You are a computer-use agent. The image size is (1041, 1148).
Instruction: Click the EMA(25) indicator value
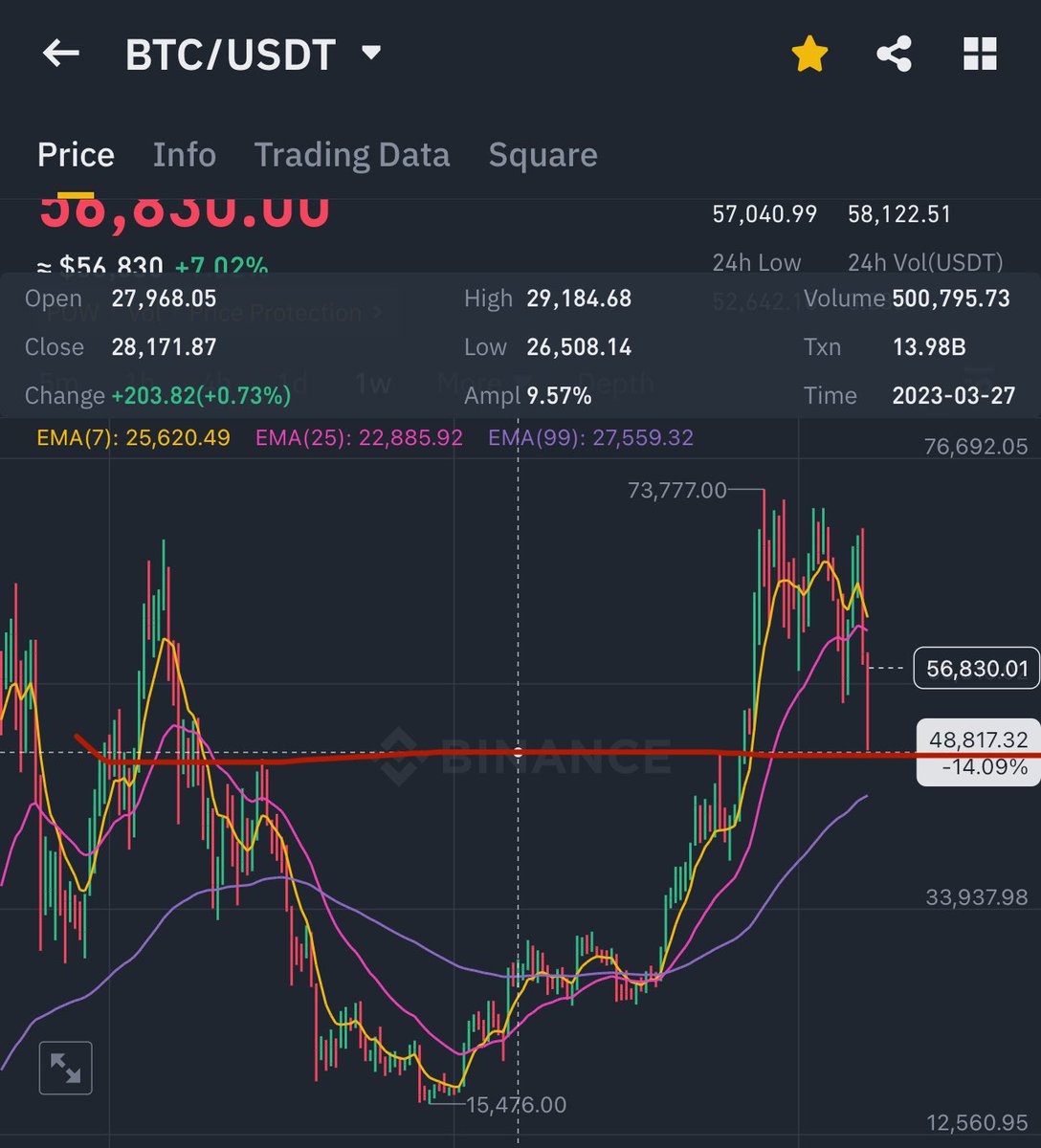360,438
